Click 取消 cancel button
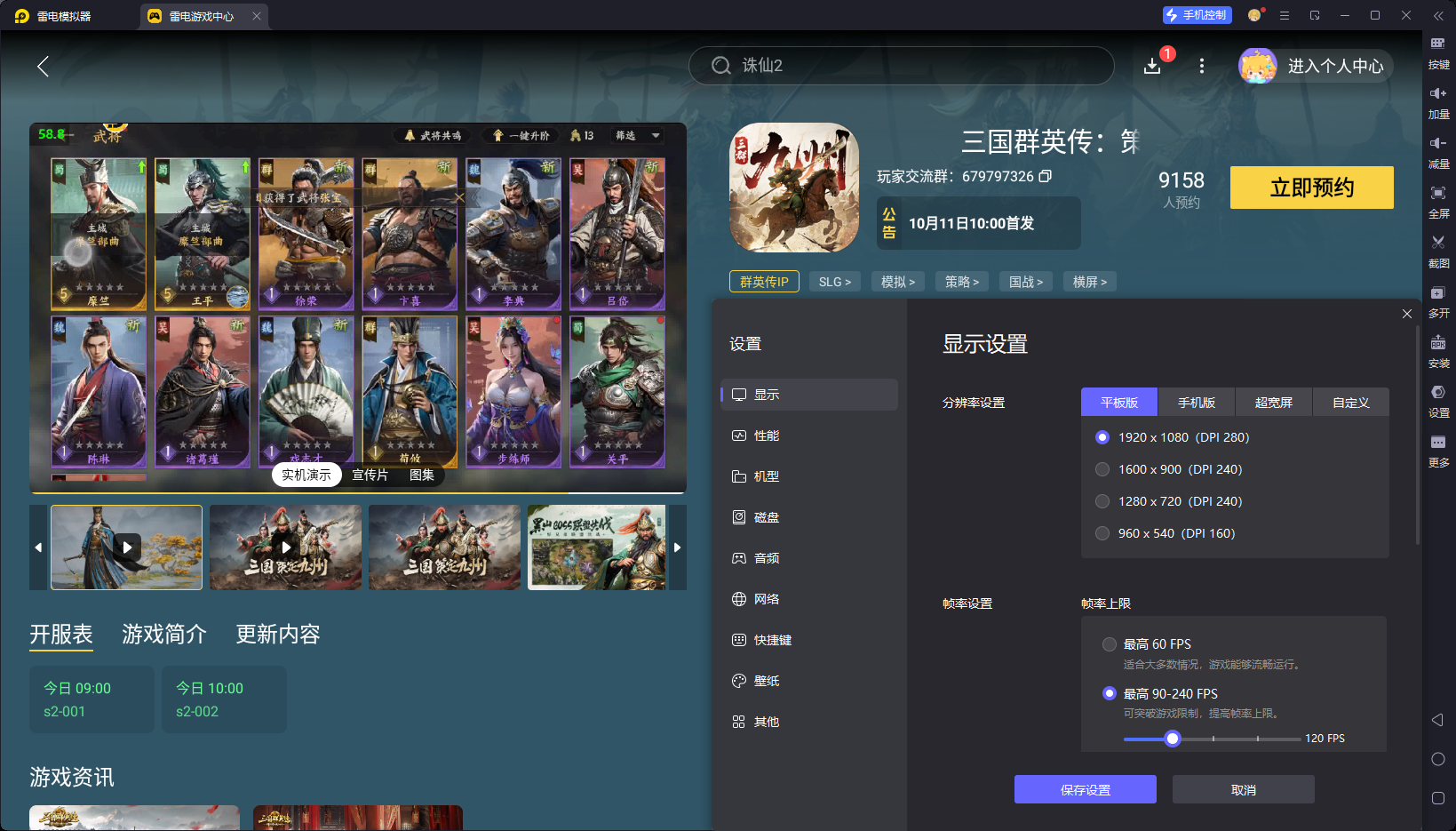The image size is (1456, 831). [x=1244, y=789]
